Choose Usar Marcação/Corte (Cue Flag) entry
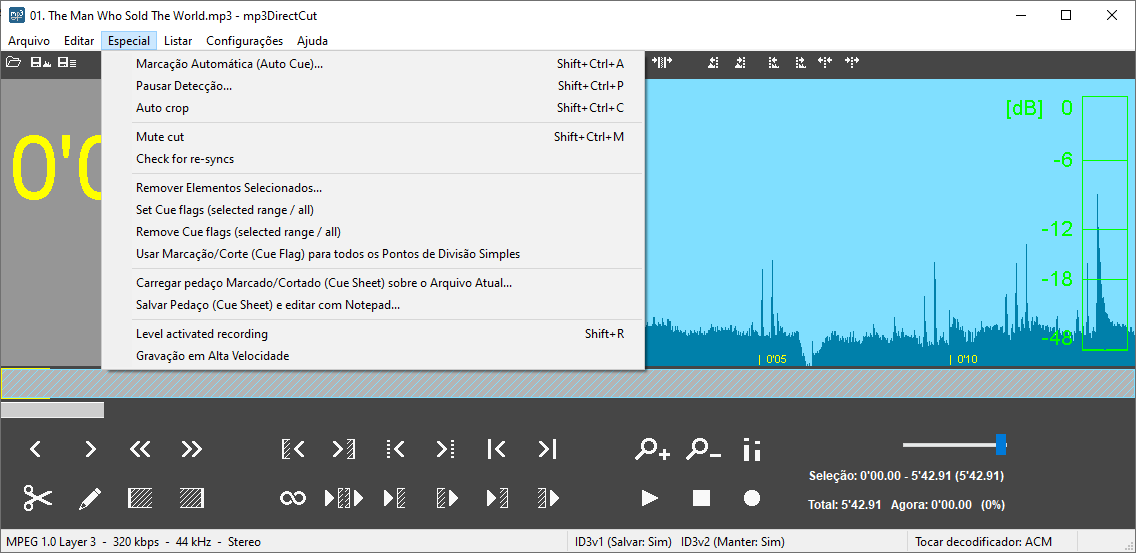Screen dimensions: 1136x553 (372, 254)
